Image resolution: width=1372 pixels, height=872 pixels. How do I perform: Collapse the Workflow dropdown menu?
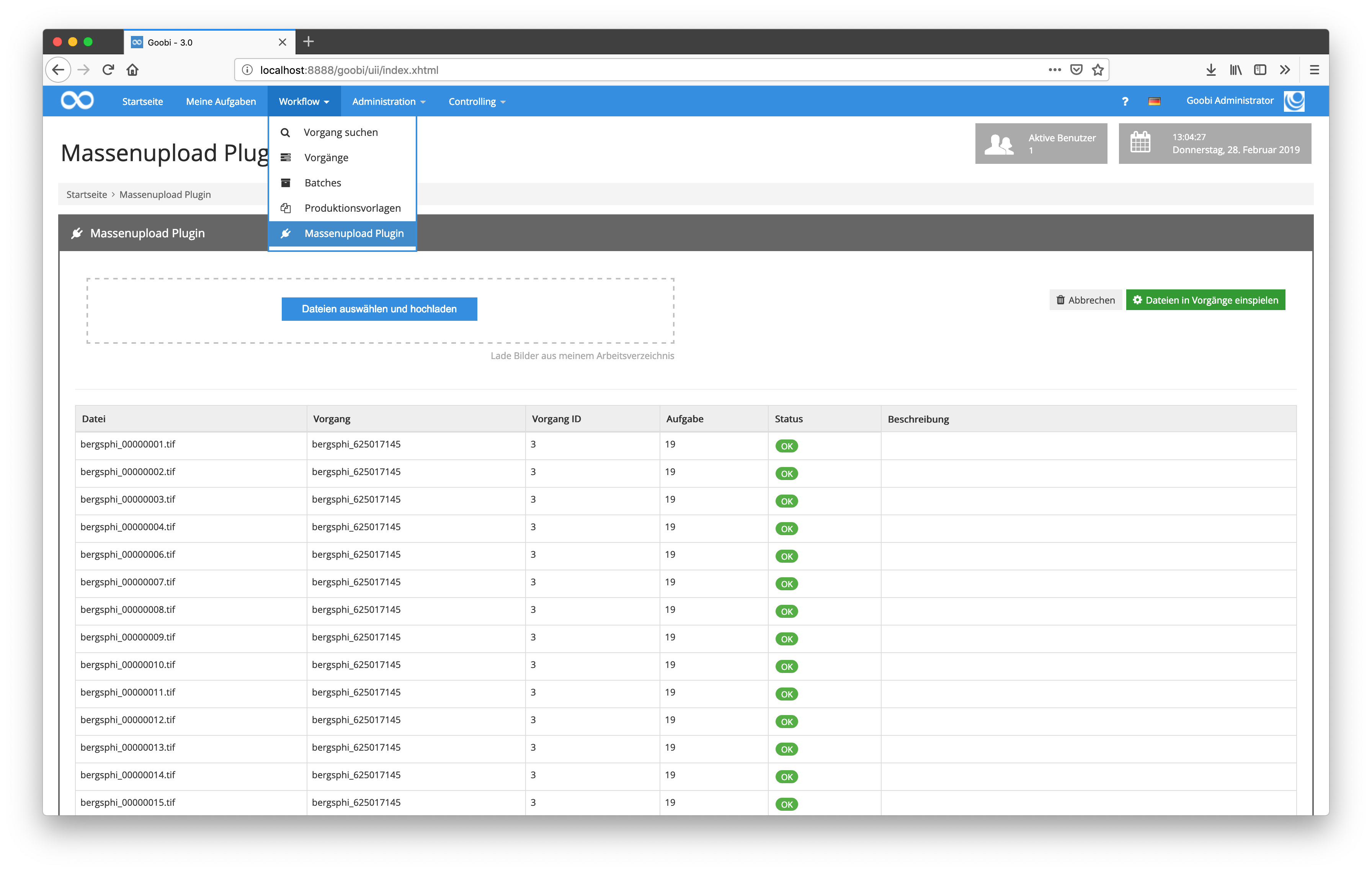click(304, 101)
